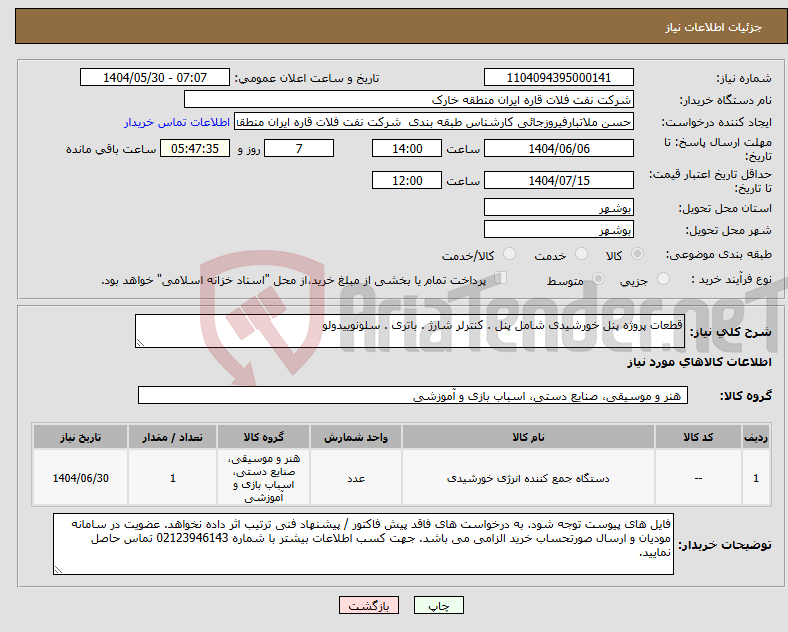Click the تاریخ نیاز column header
The height and width of the screenshot is (632, 788).
[80, 437]
